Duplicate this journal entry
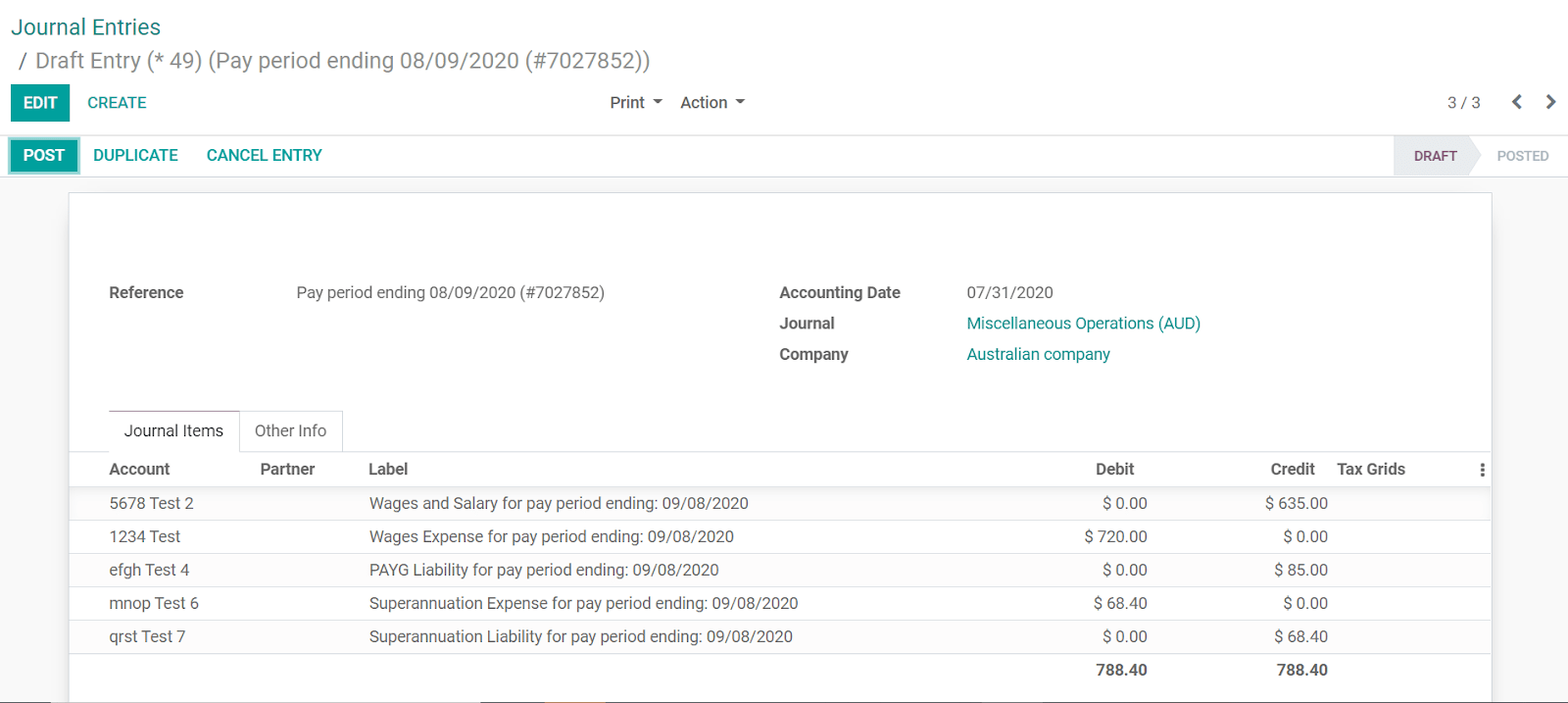This screenshot has width=1568, height=703. (x=135, y=156)
